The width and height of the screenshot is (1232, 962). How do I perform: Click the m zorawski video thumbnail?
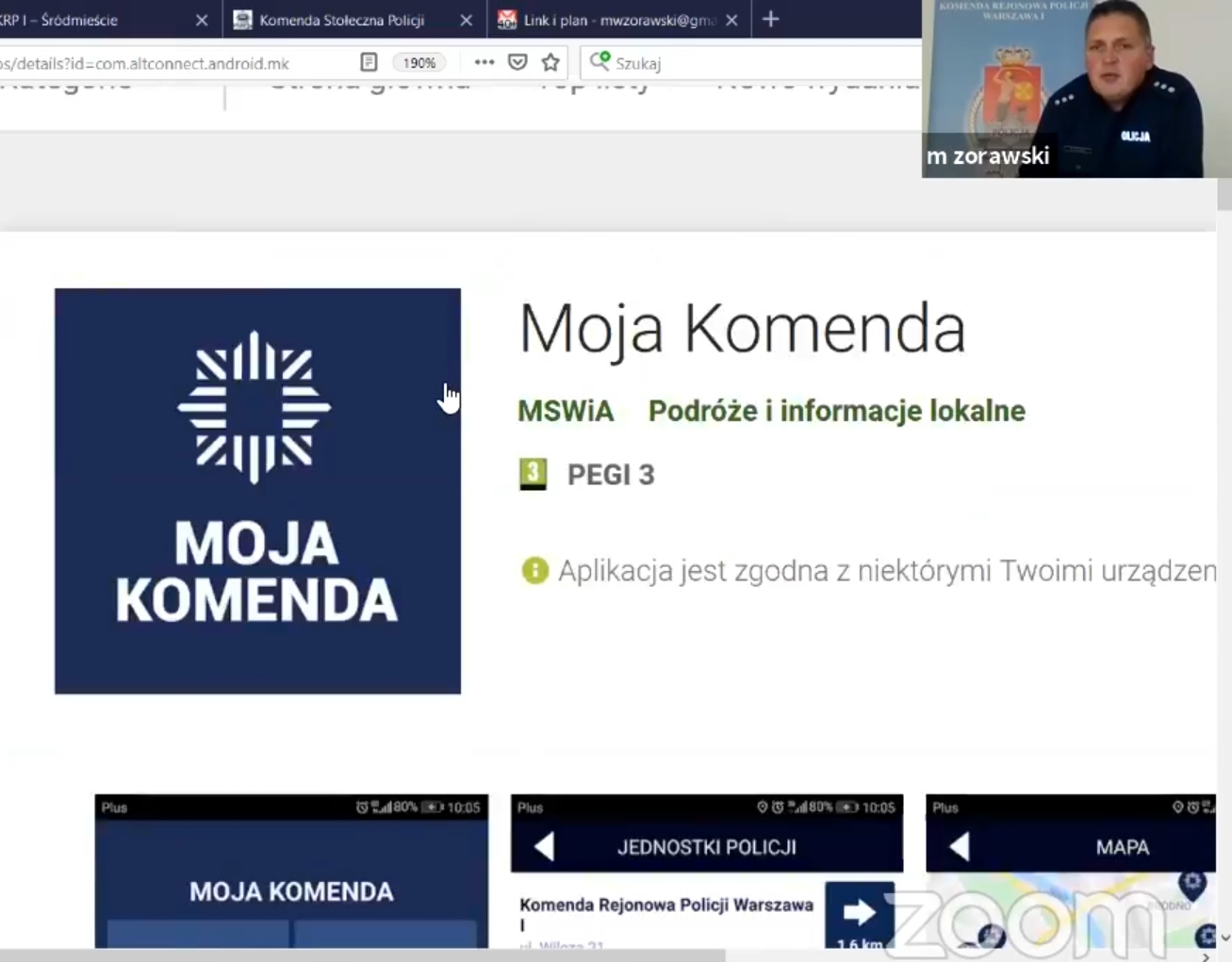pyautogui.click(x=1076, y=89)
